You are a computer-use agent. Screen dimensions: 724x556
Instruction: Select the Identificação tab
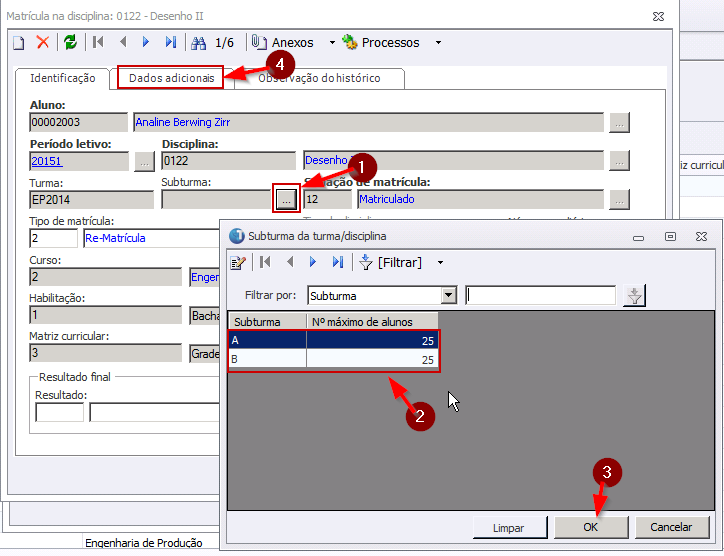(62, 78)
